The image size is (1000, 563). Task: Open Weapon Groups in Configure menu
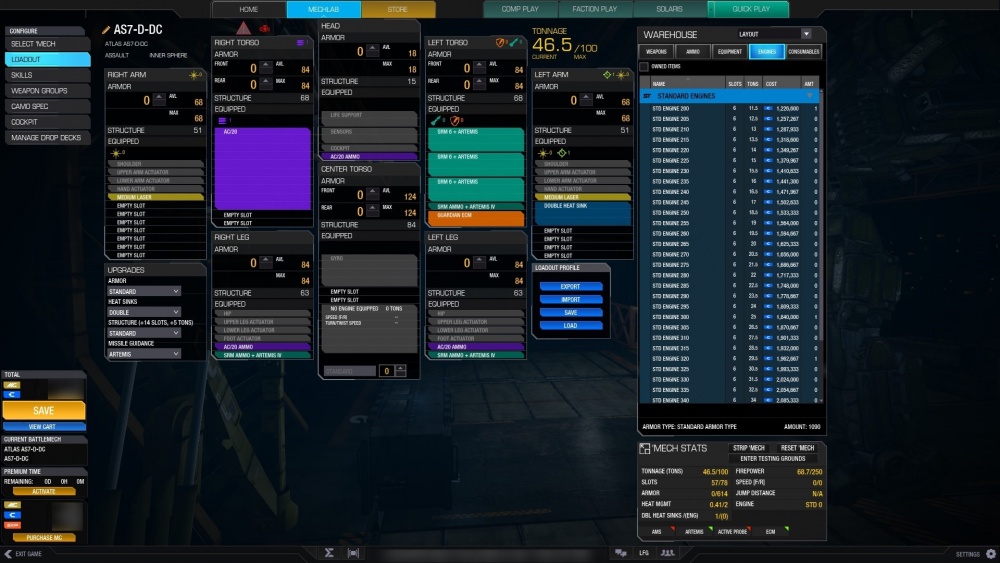pos(47,91)
